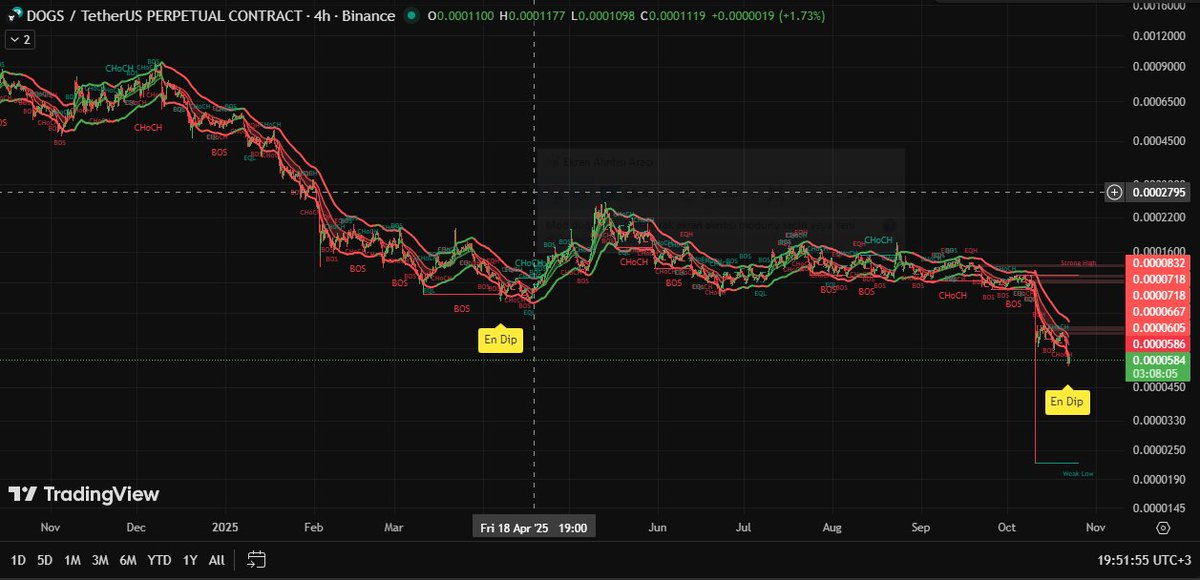Open the 4h interval in the legend
The image size is (1200, 580).
click(x=320, y=16)
